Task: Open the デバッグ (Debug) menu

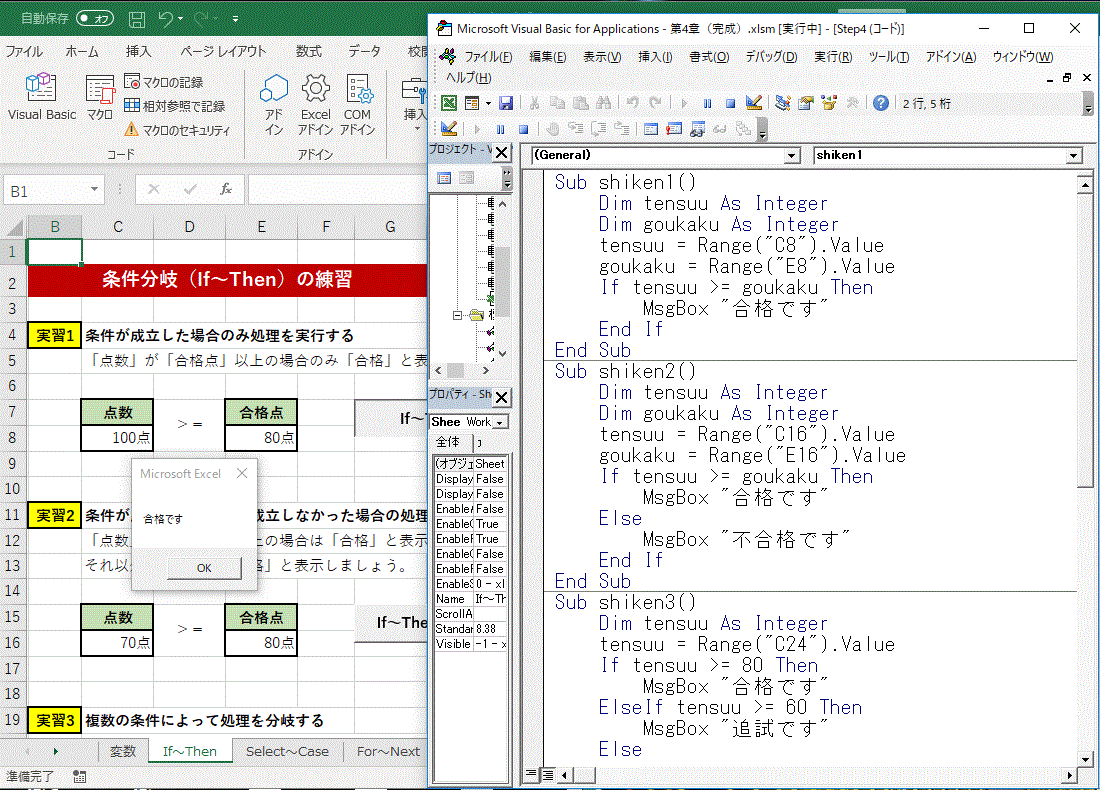Action: 771,57
